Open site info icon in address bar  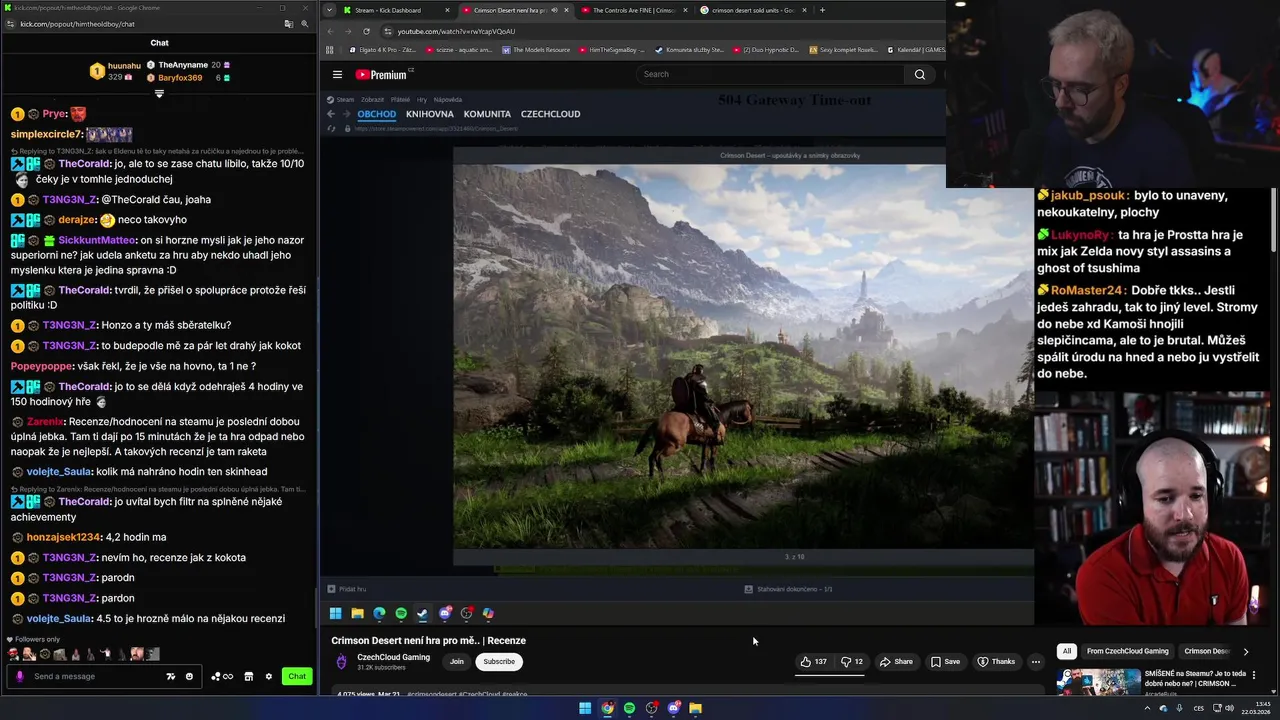pos(388,31)
